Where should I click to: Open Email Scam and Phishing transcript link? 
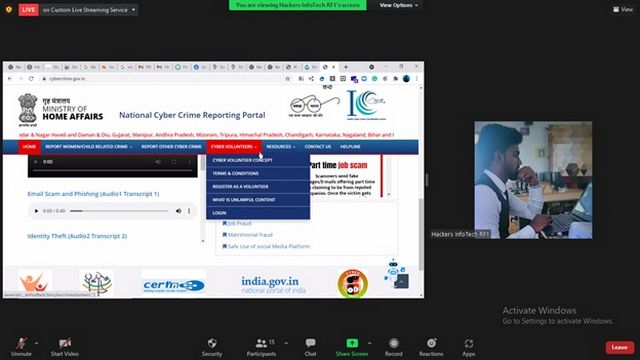click(93, 194)
